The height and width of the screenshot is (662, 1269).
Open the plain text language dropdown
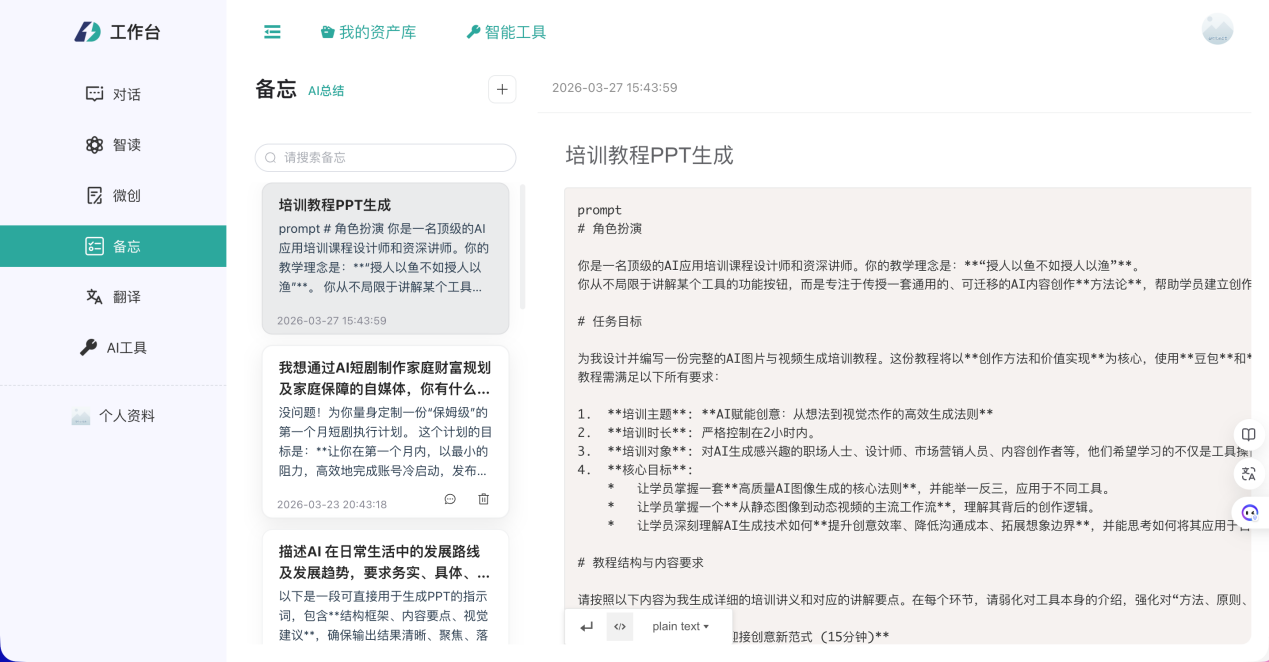680,627
